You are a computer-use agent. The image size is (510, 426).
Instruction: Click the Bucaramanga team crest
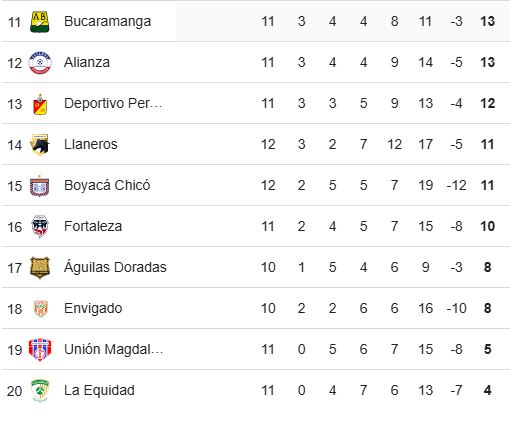[x=40, y=22]
